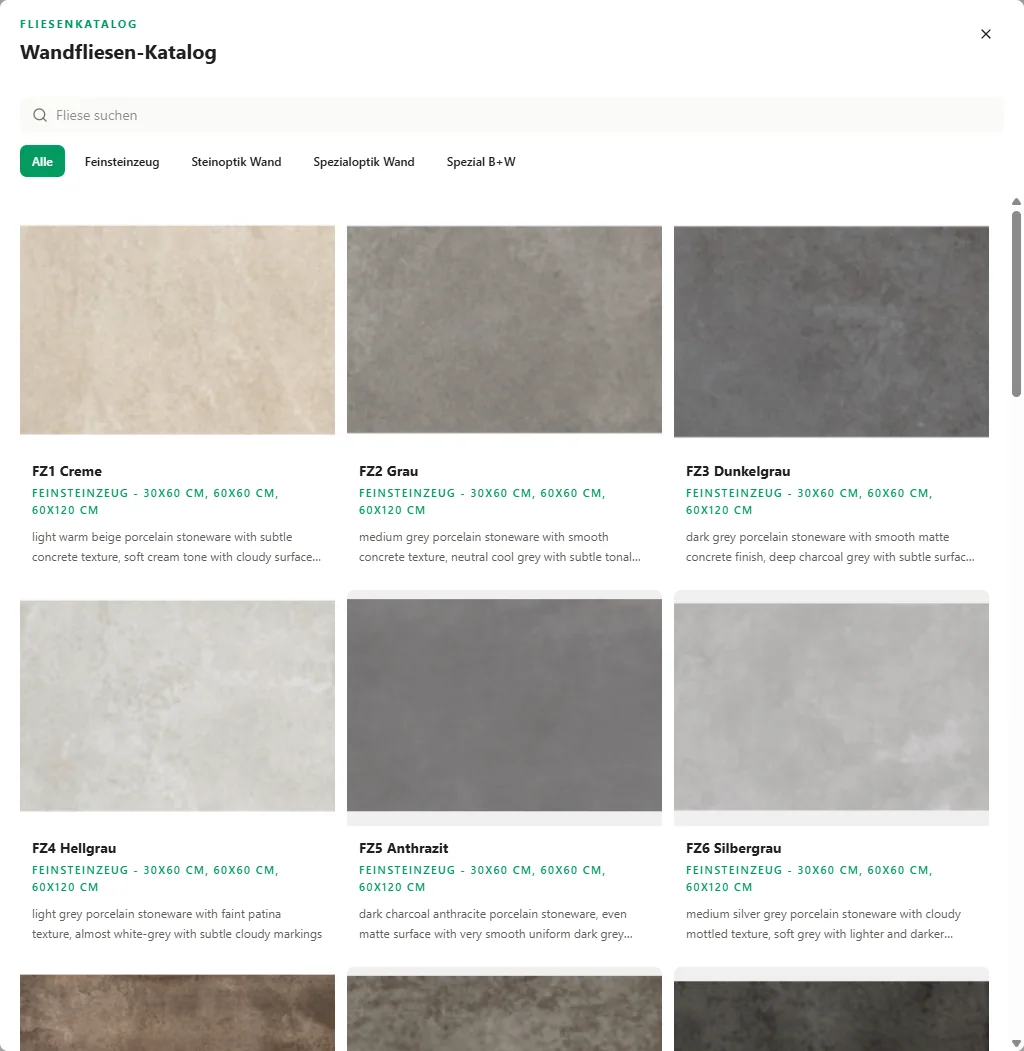1024x1051 pixels.
Task: Click FZ1 Creme's Feinsteinzeug size line
Action: (155, 501)
